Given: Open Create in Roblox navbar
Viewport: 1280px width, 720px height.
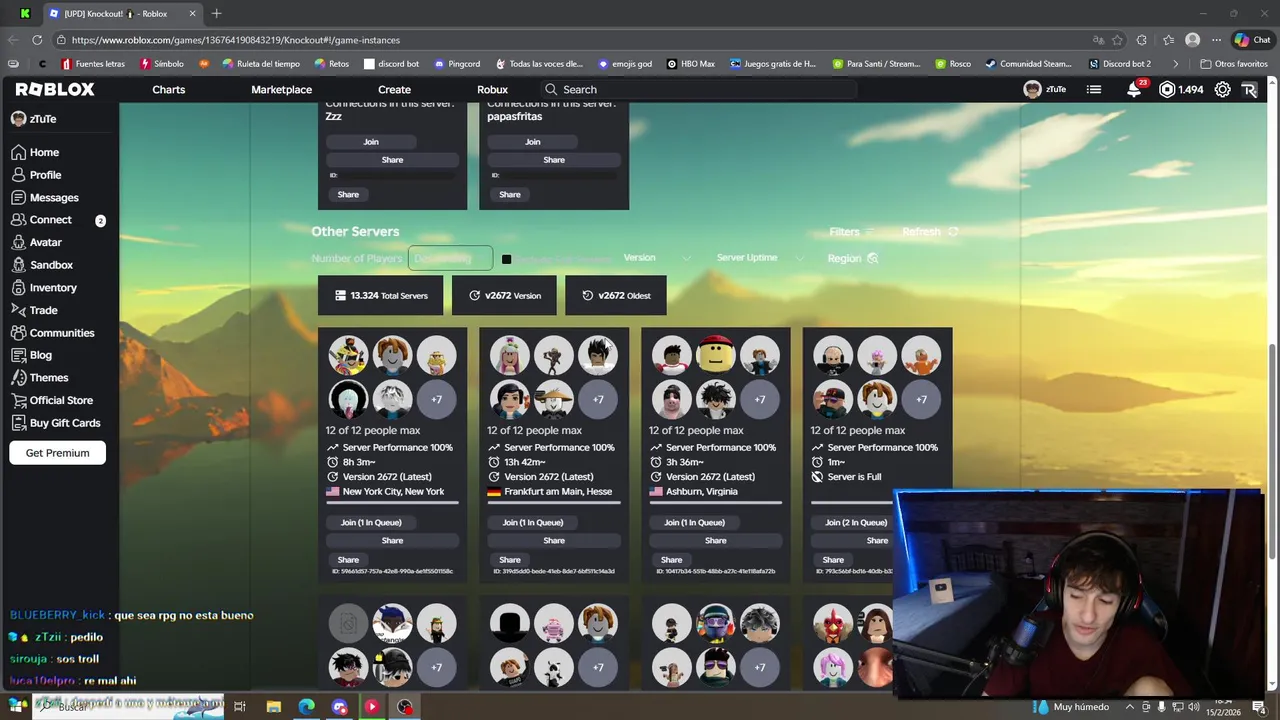Looking at the screenshot, I should (x=394, y=89).
